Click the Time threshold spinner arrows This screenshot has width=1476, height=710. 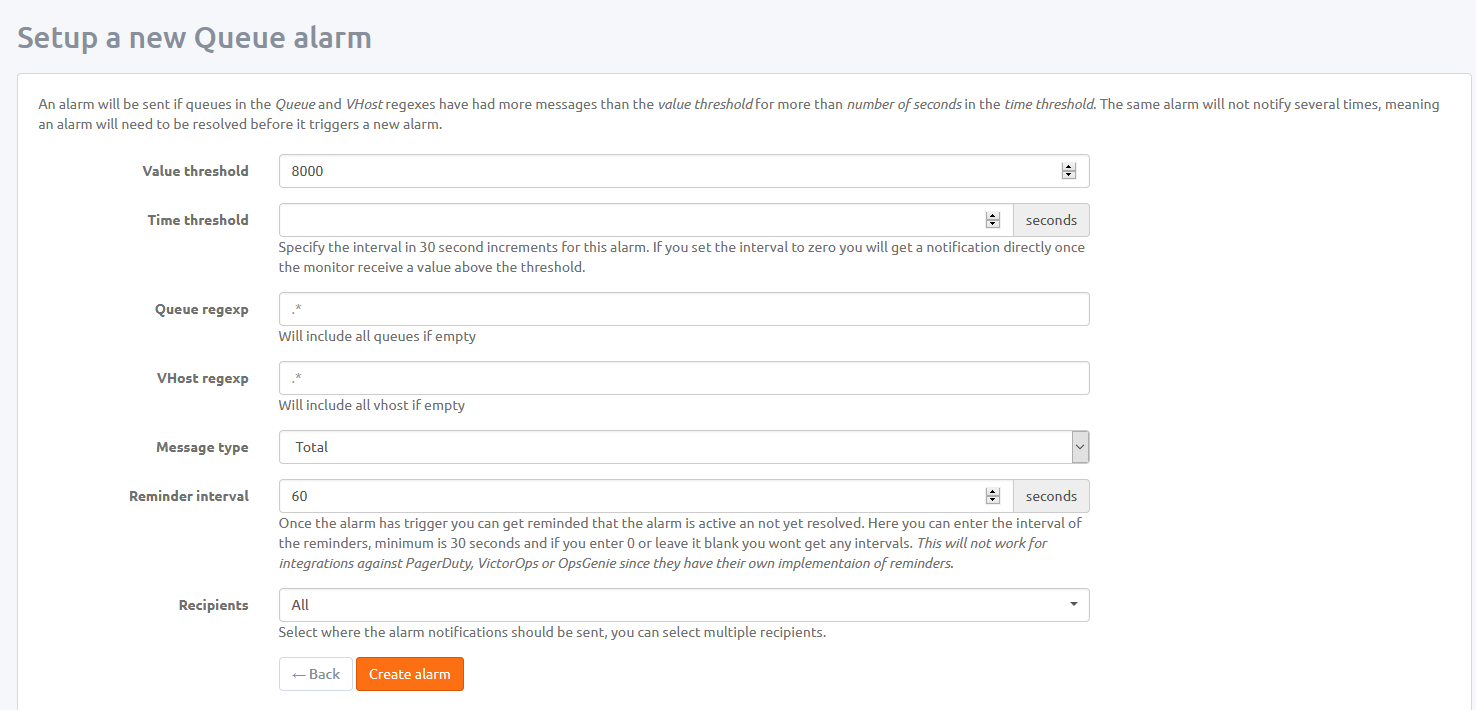click(x=993, y=220)
